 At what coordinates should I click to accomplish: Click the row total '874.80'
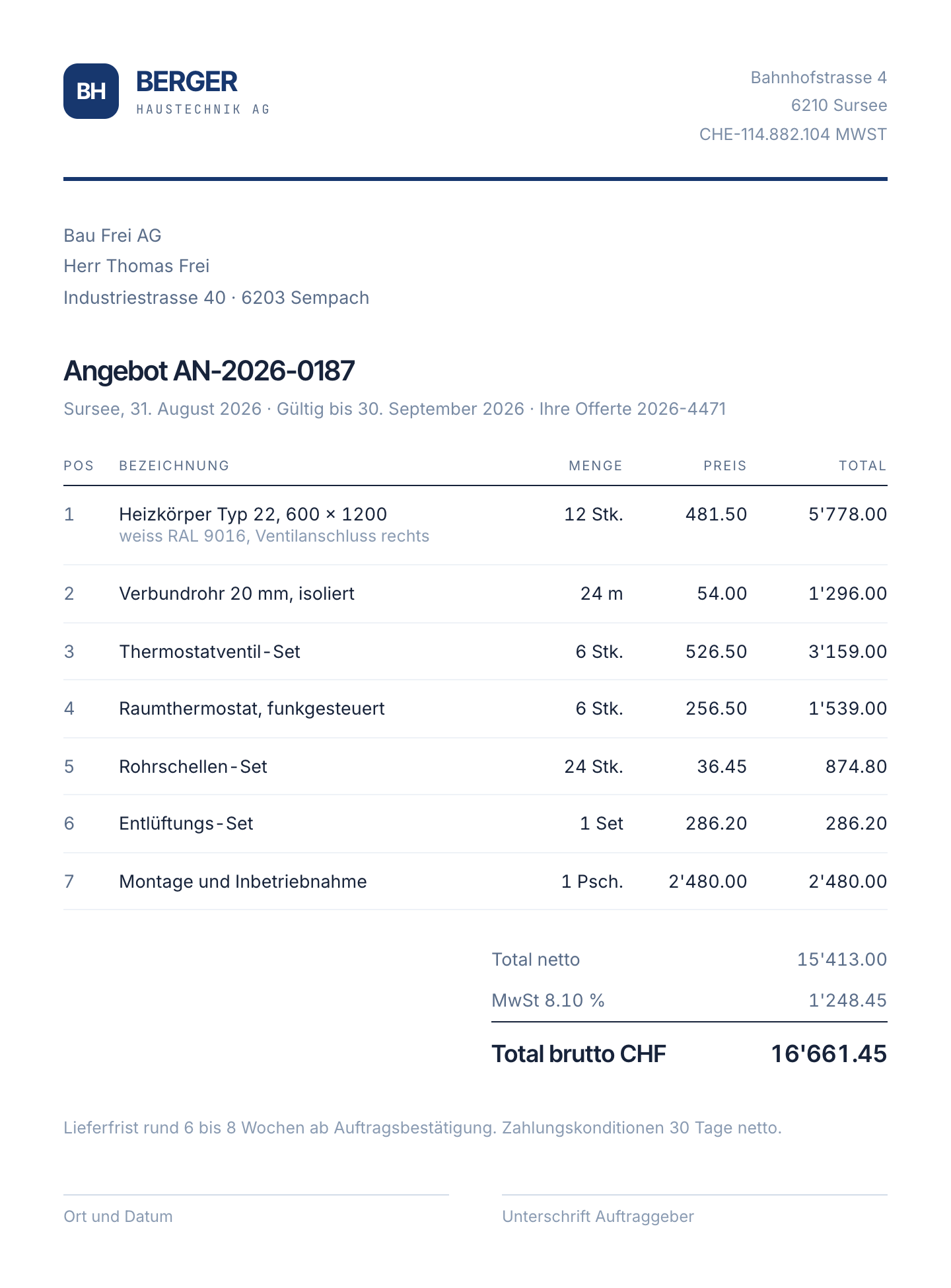(856, 767)
